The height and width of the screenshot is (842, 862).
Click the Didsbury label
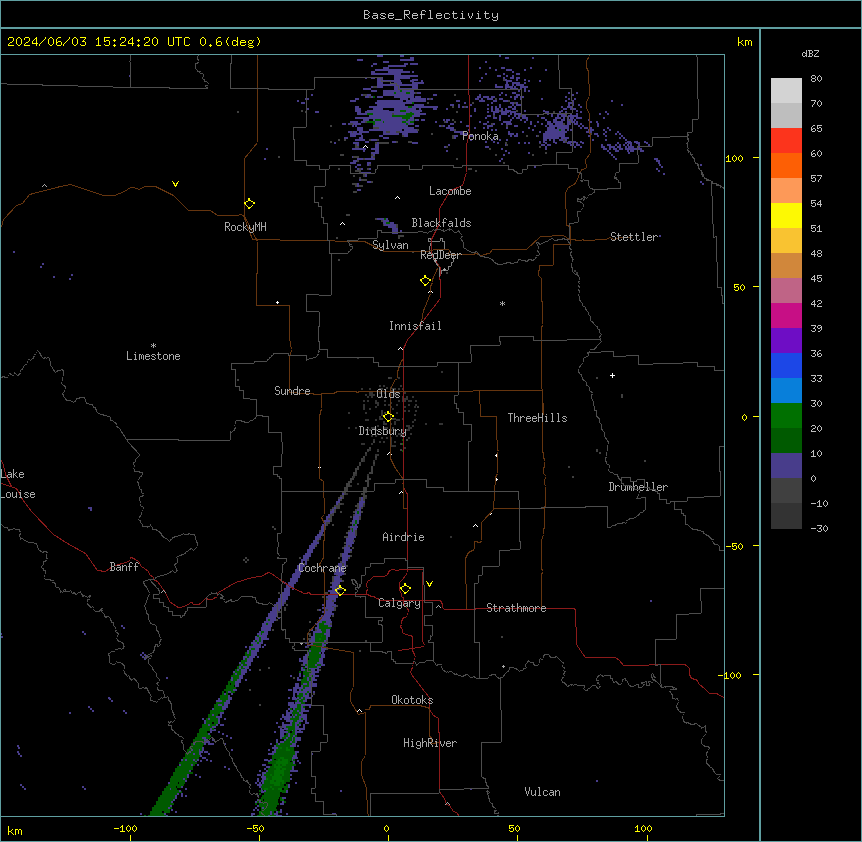pos(383,431)
